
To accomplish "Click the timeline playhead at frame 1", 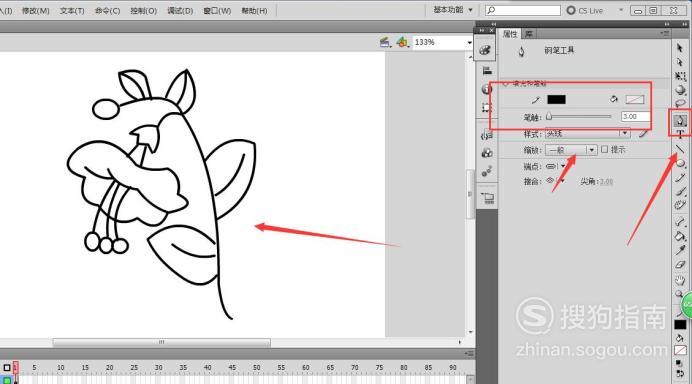I will [15, 369].
